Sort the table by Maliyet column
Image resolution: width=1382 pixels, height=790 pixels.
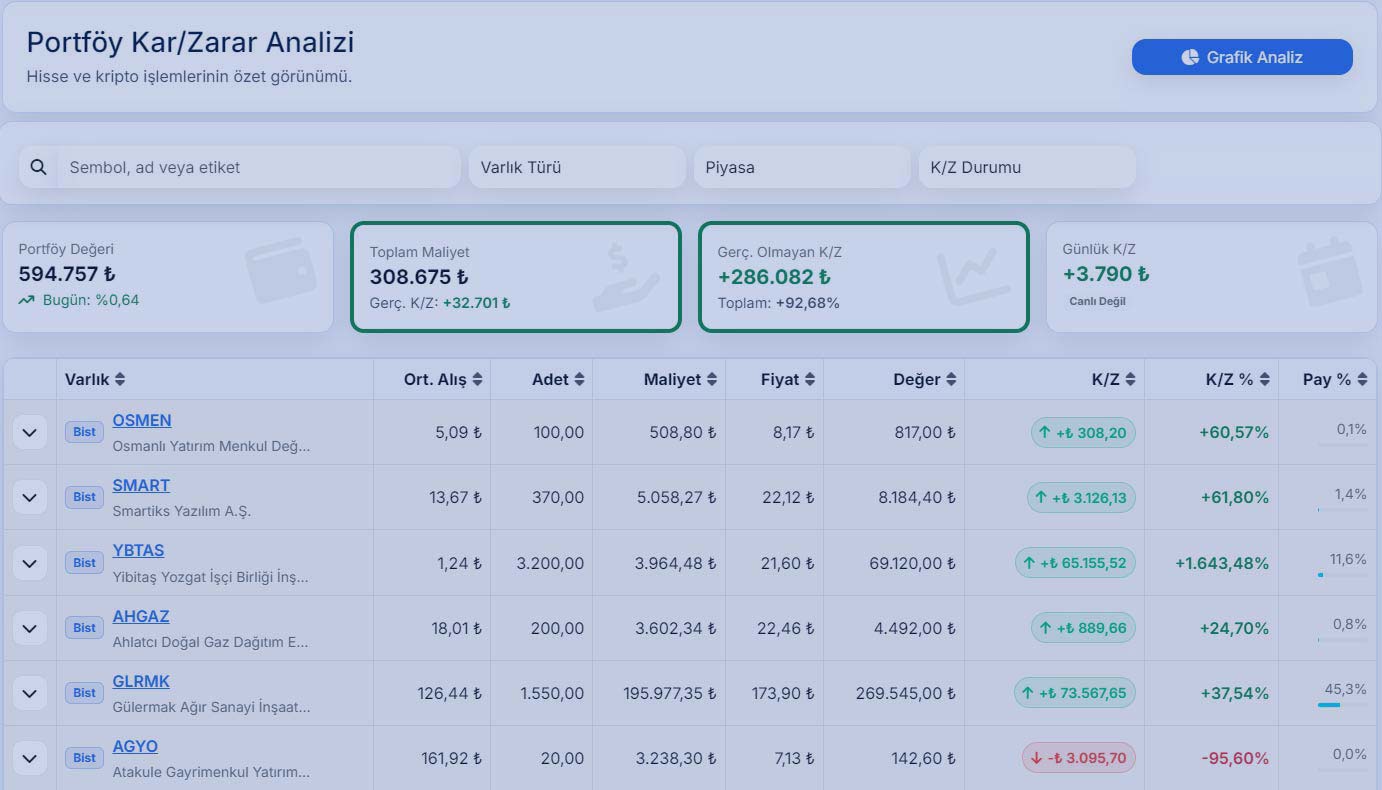[681, 379]
